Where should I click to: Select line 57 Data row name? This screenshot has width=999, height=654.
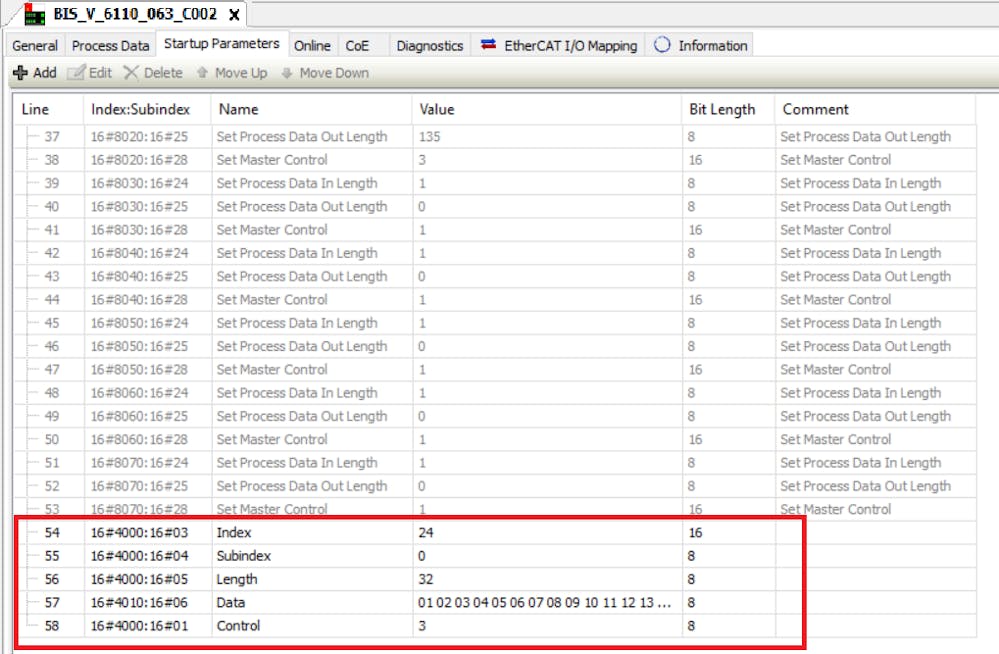tap(230, 602)
